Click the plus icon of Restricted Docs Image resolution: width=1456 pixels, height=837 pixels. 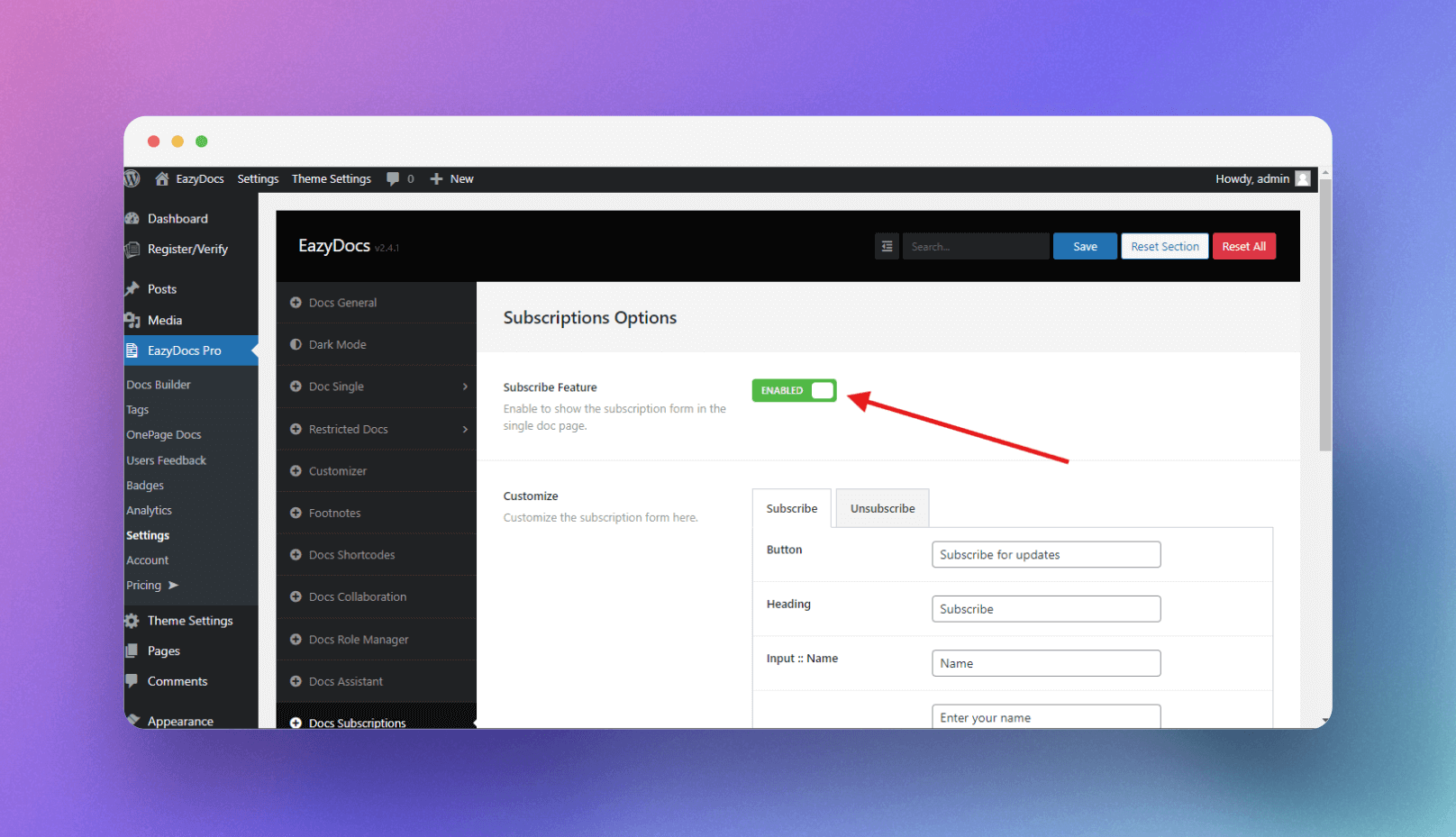[x=296, y=429]
